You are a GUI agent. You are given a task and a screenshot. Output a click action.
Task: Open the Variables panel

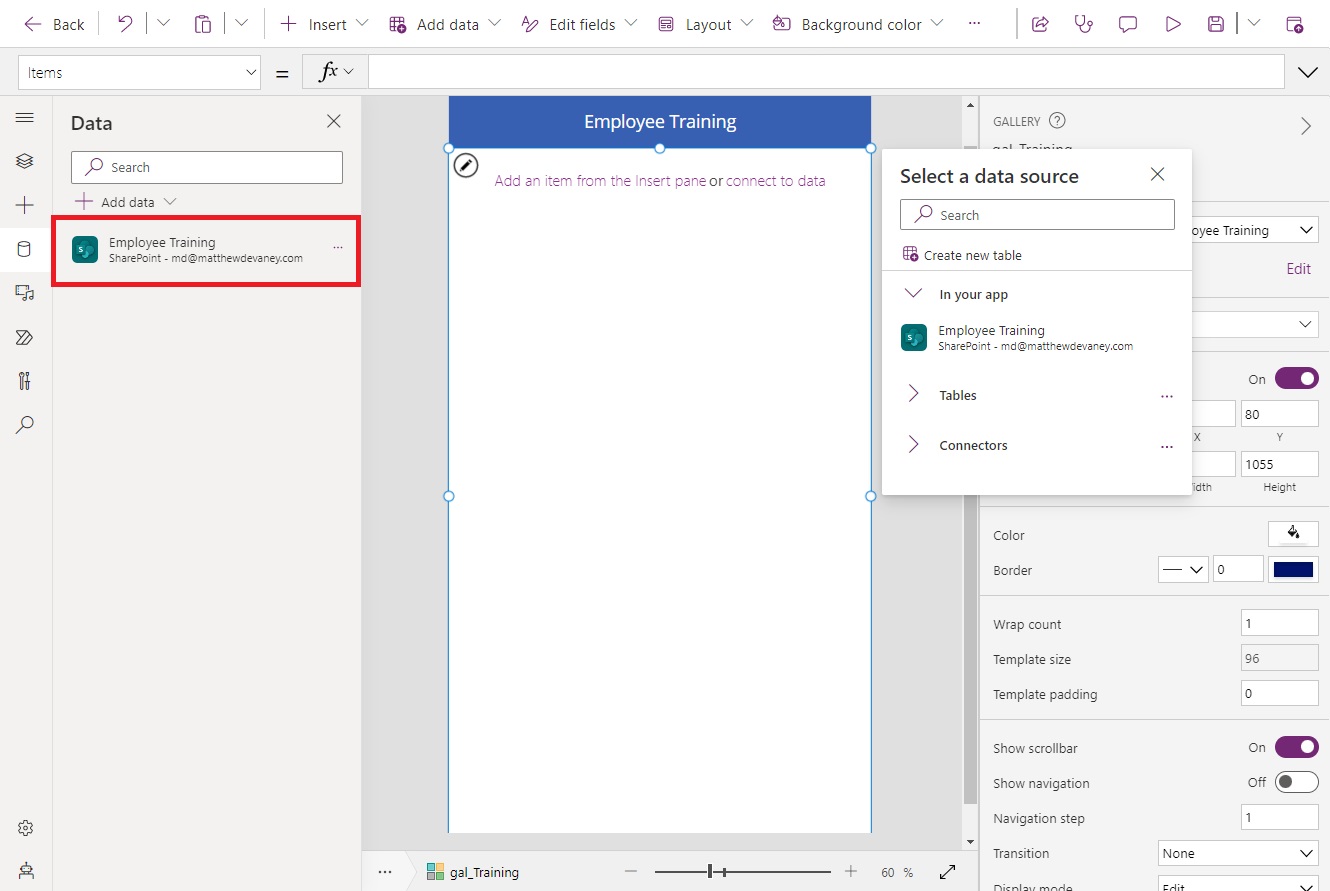[25, 381]
